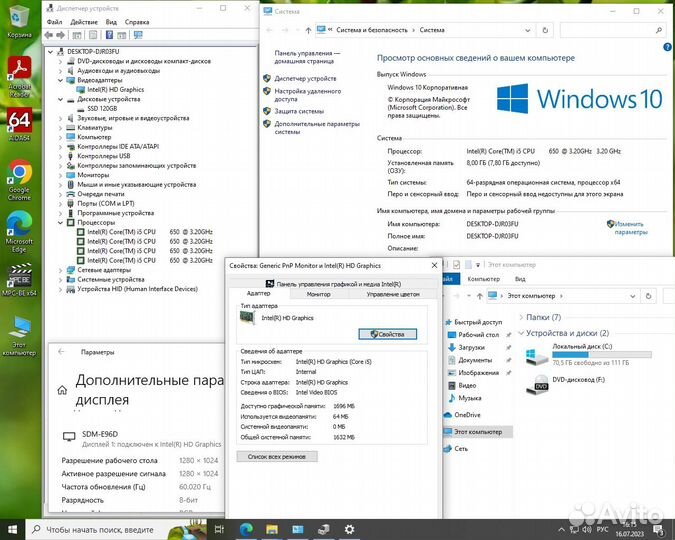
Task: Click blue help icon in System window
Action: point(667,47)
